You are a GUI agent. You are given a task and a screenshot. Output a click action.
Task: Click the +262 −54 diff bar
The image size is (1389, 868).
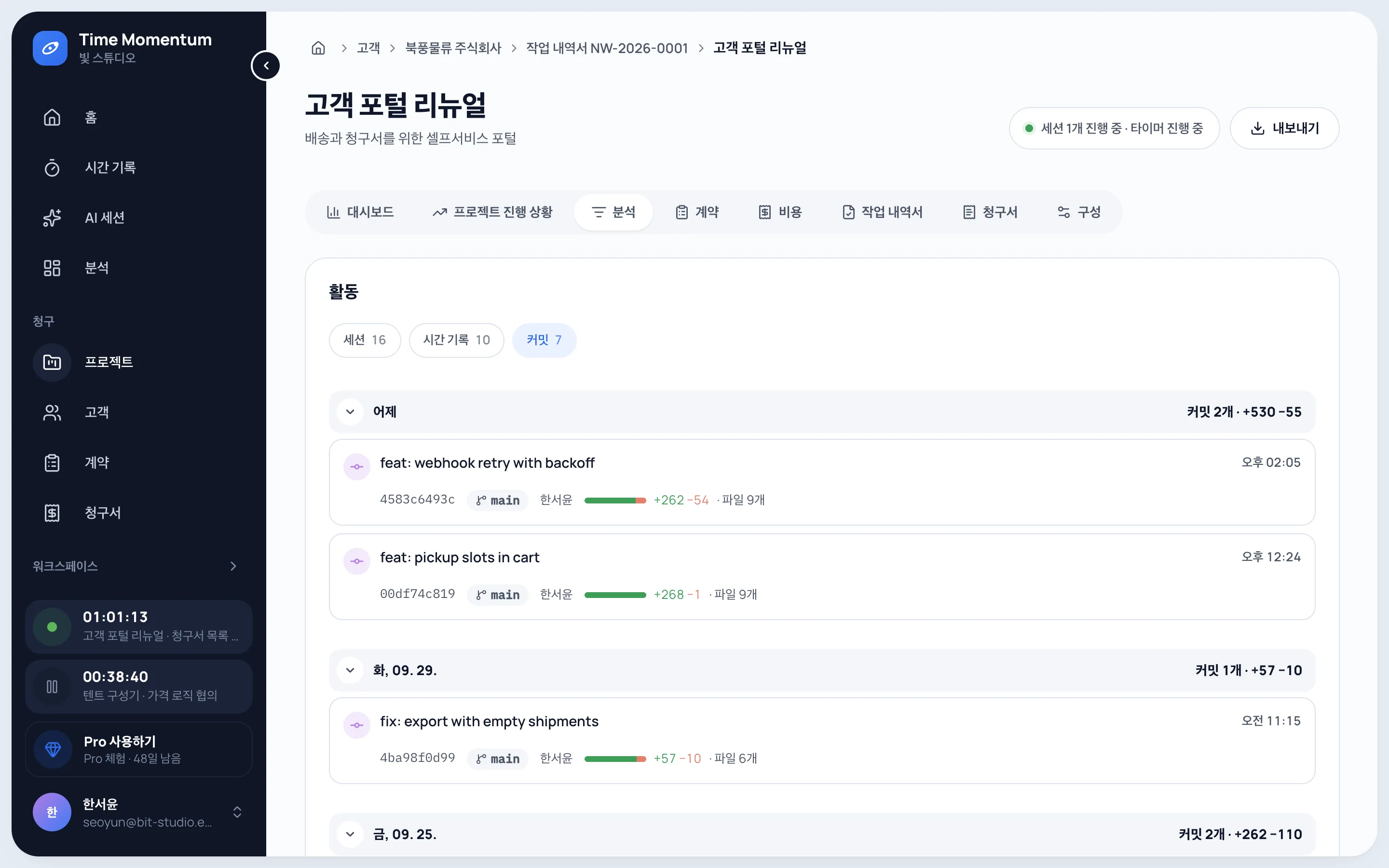point(615,501)
